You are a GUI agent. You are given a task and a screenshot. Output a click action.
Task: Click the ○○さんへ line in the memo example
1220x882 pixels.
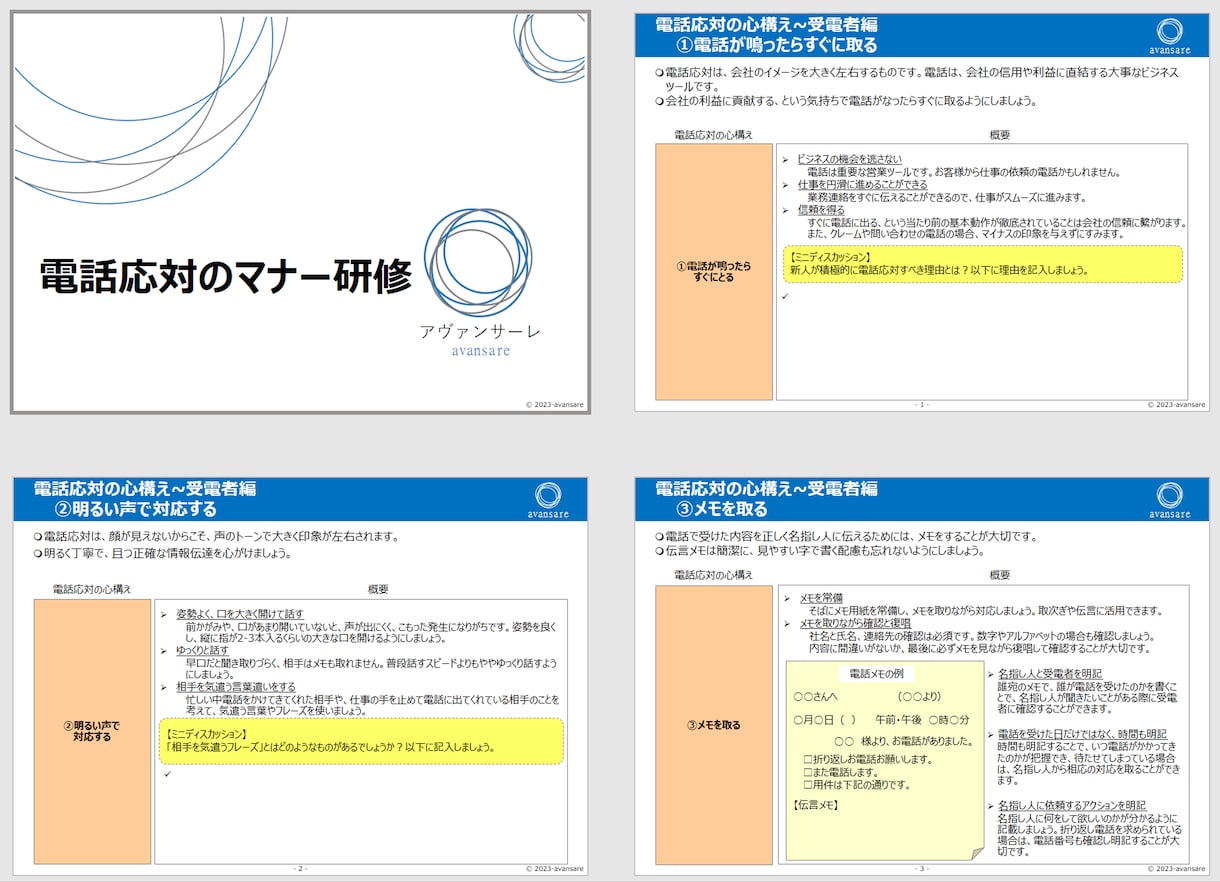pos(815,696)
